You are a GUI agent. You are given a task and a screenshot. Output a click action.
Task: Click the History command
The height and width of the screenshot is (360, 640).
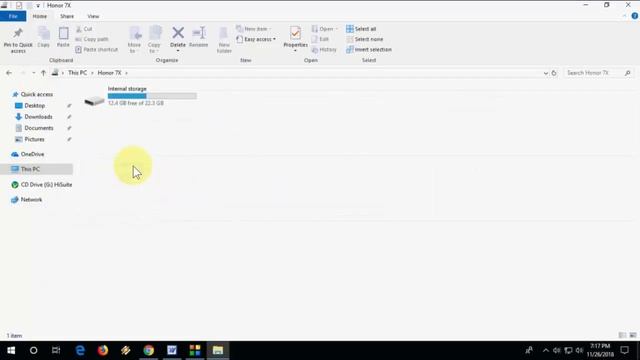click(324, 49)
